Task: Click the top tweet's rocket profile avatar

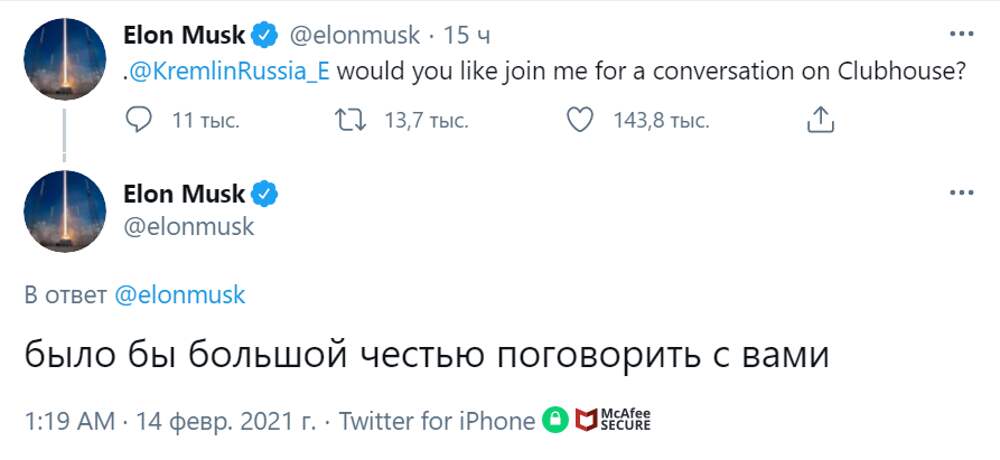Action: point(65,58)
